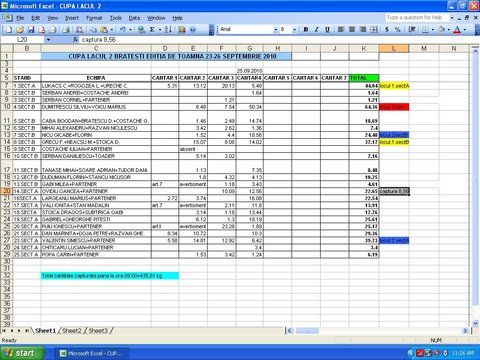Click the Percent Style icon

(x=398, y=30)
